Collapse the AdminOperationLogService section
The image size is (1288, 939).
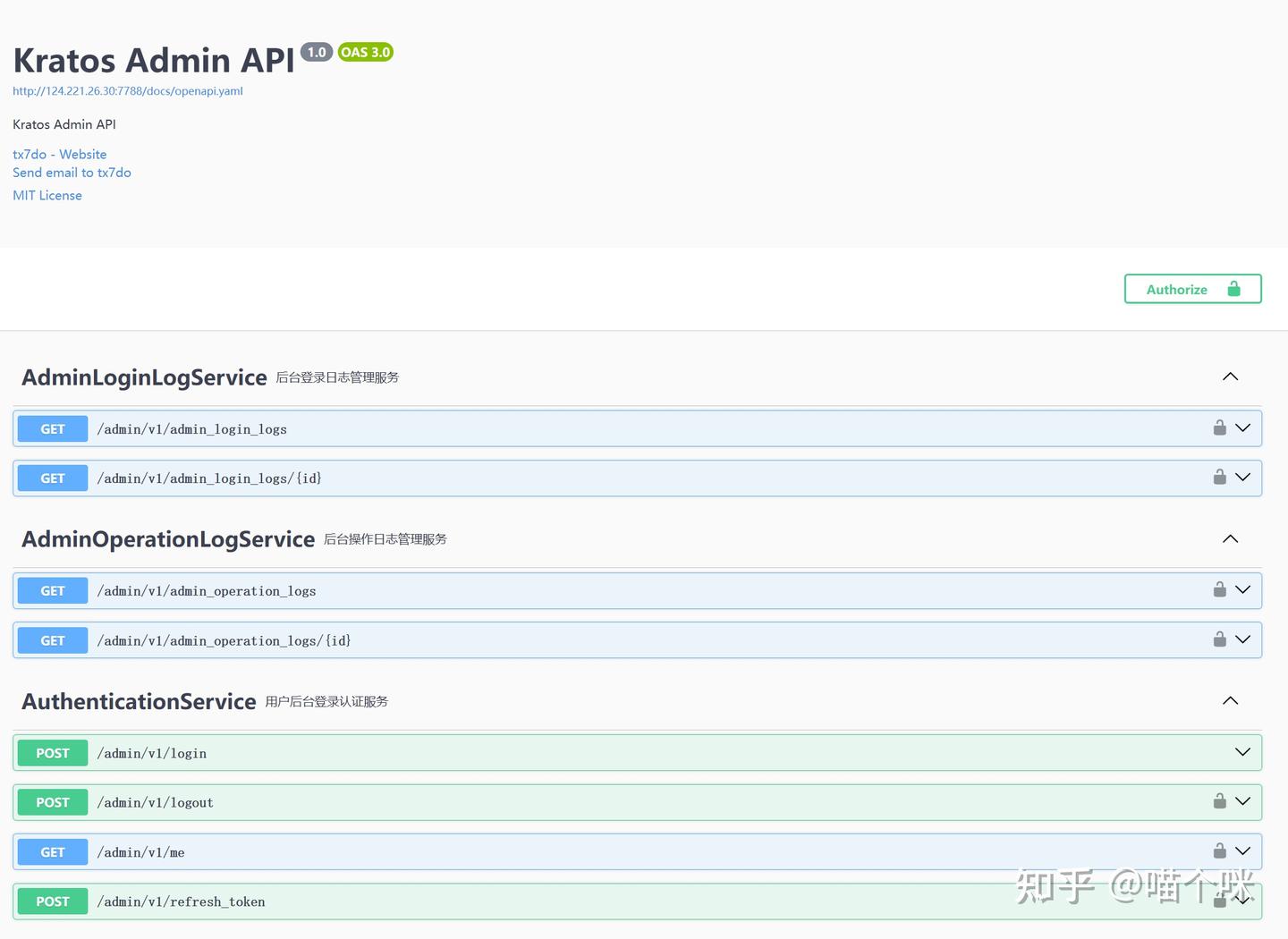[x=1230, y=538]
